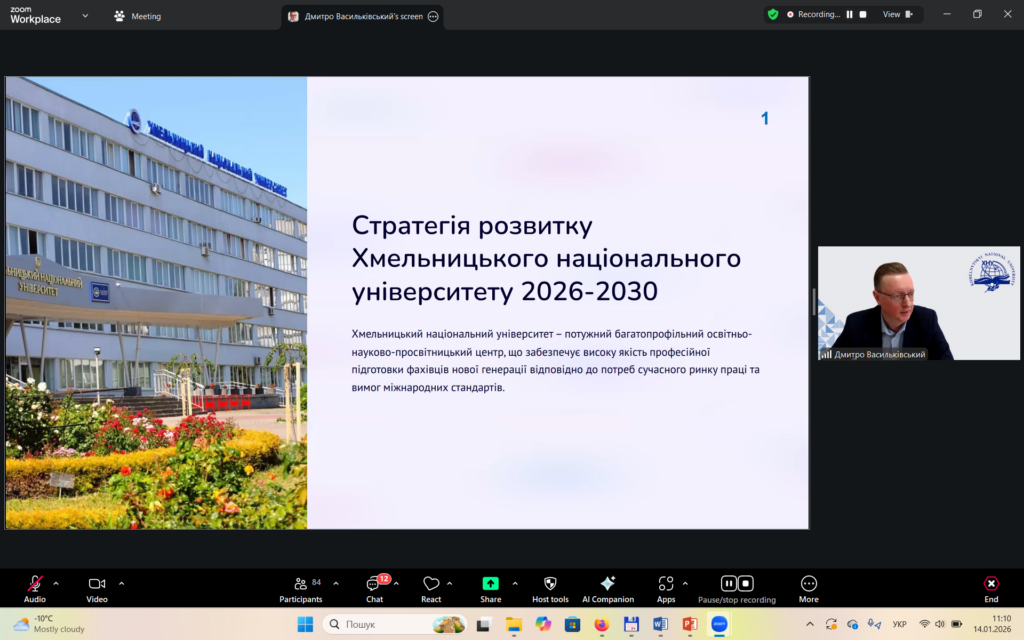
Task: Open the More options menu
Action: 808,584
